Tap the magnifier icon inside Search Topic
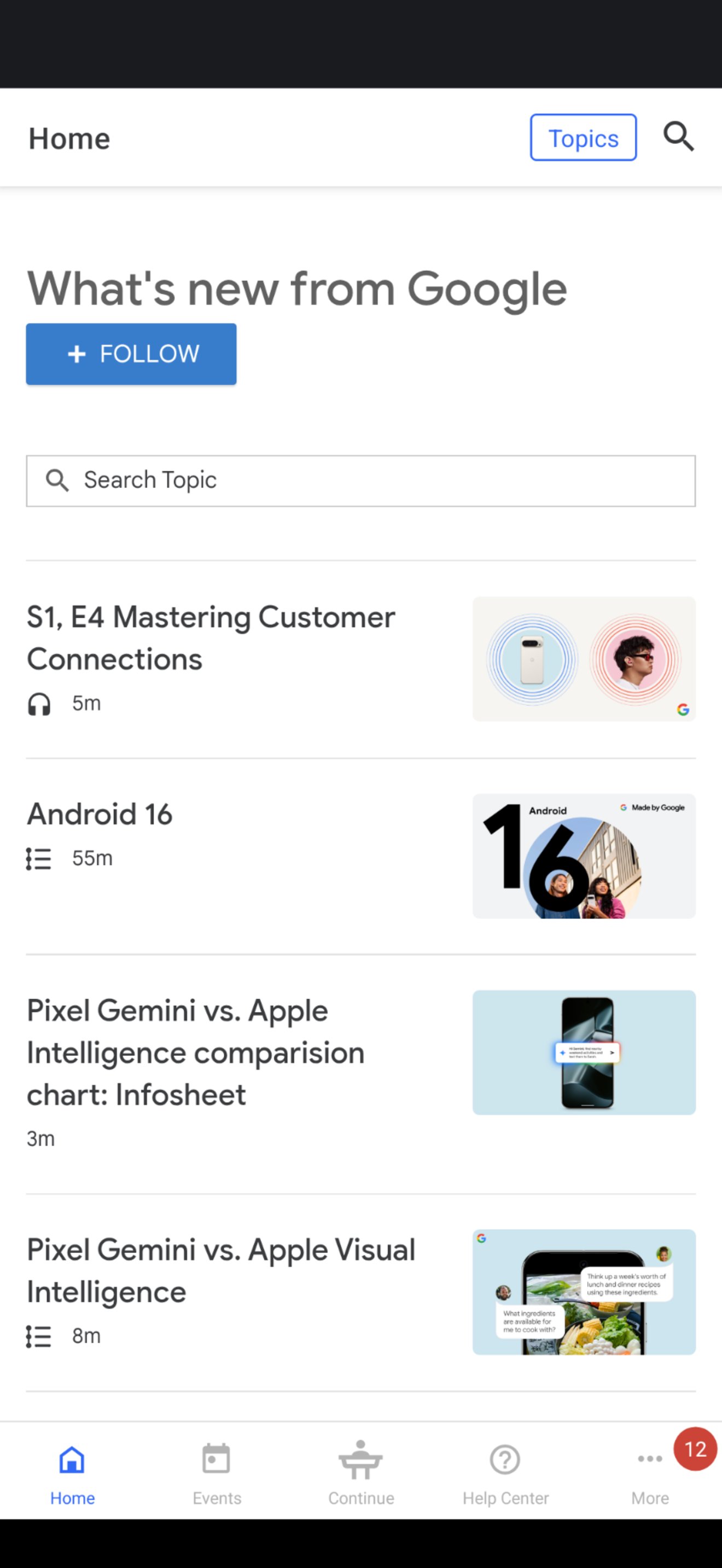 pyautogui.click(x=57, y=480)
